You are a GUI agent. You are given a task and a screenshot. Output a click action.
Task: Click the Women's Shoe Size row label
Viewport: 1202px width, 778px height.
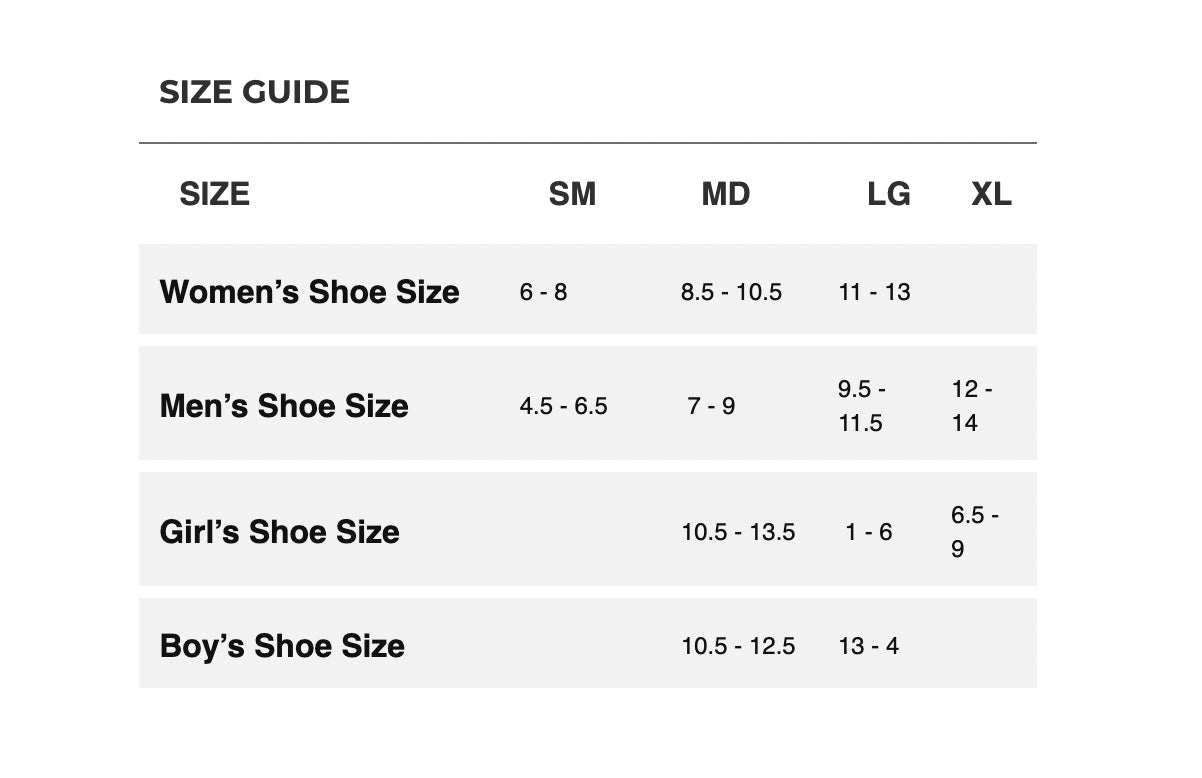(x=309, y=292)
